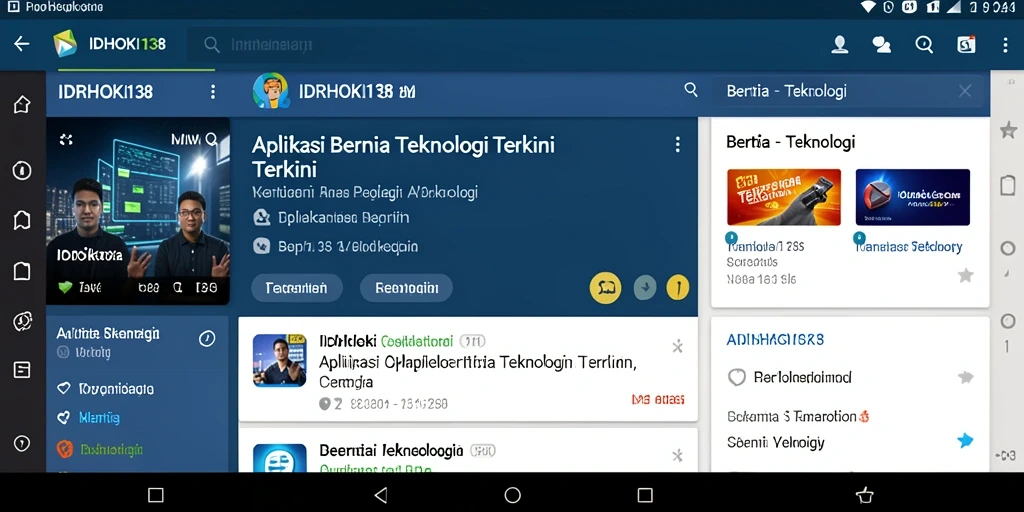Image resolution: width=1024 pixels, height=512 pixels.
Task: Open the three-dot menu next to IDRHOKI138
Action: click(212, 91)
